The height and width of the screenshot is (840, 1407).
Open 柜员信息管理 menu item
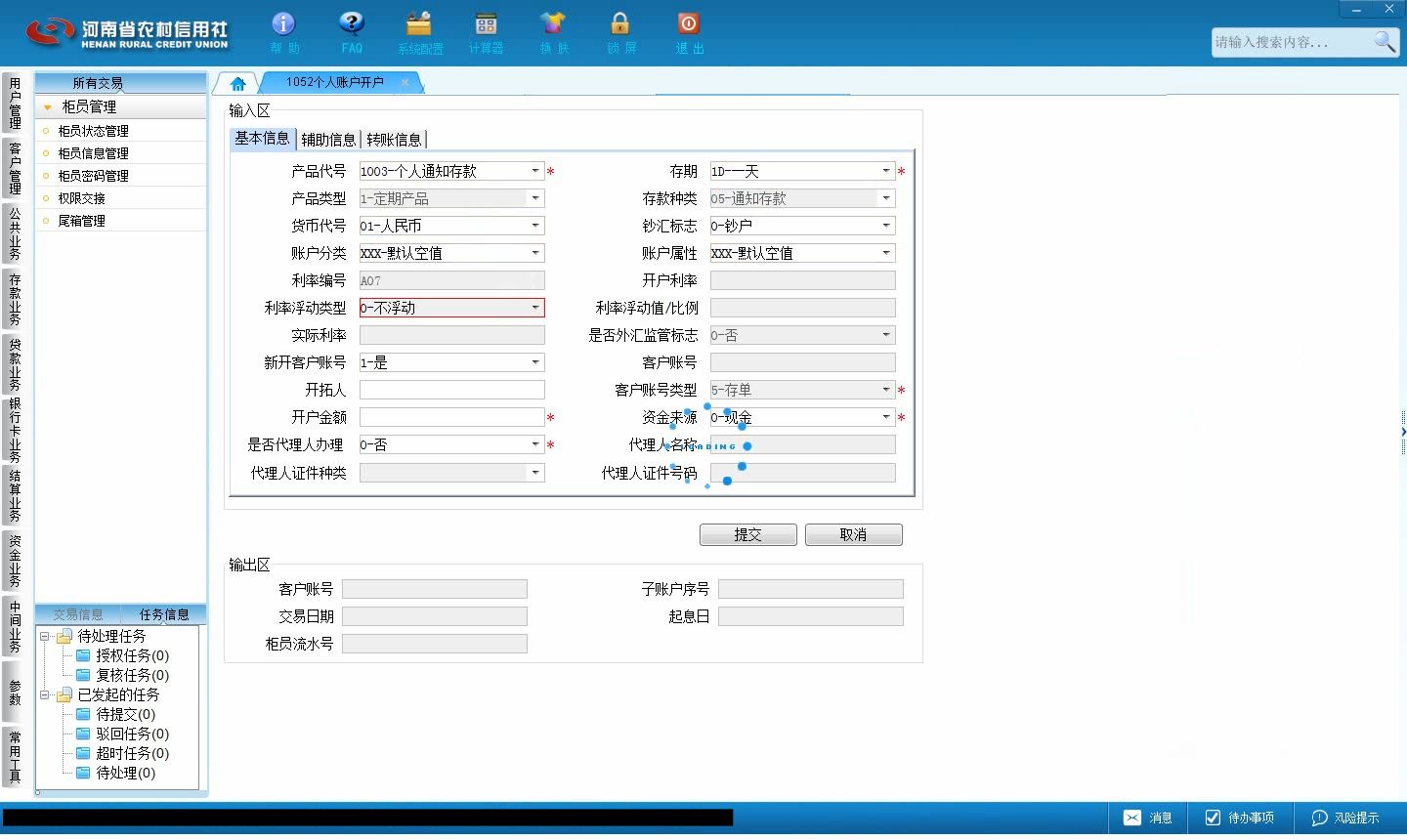pyautogui.click(x=93, y=153)
